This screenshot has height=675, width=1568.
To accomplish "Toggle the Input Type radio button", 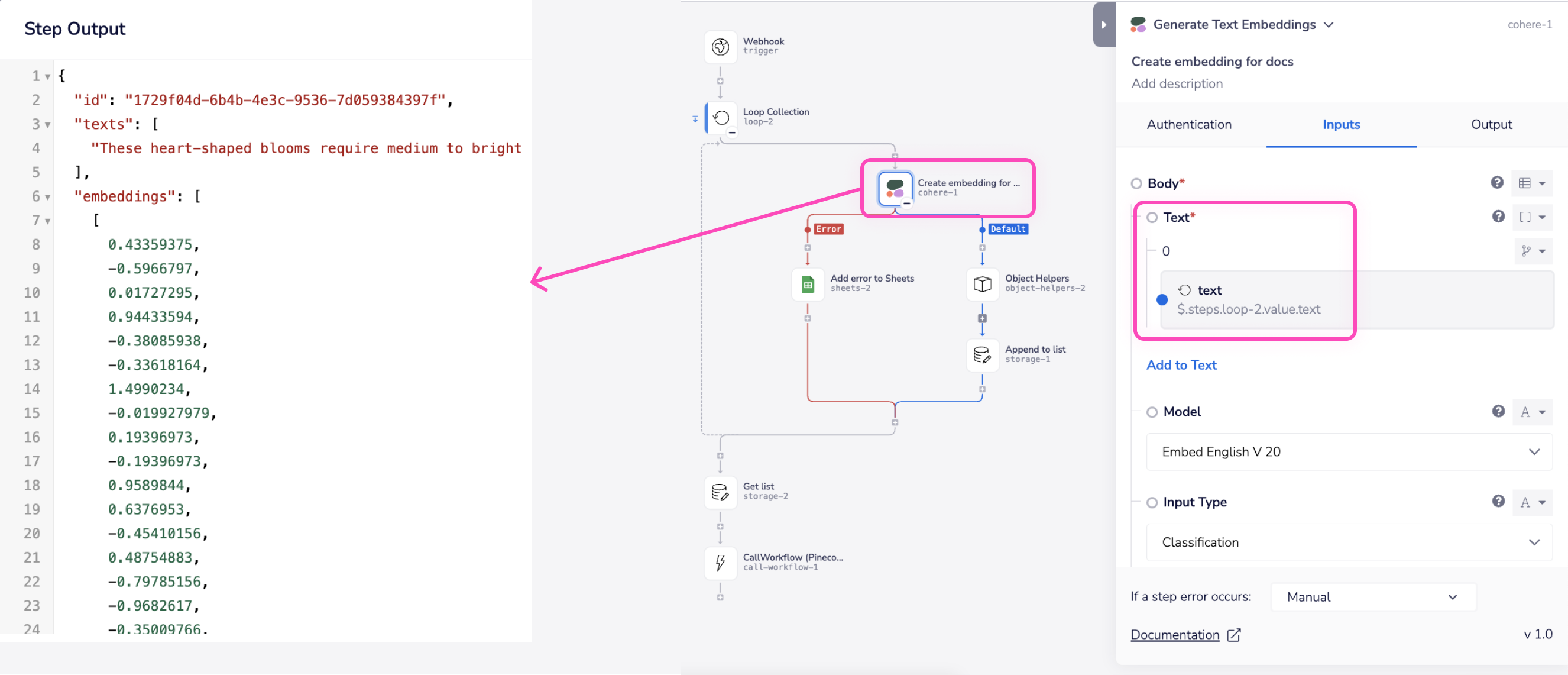I will 1152,503.
